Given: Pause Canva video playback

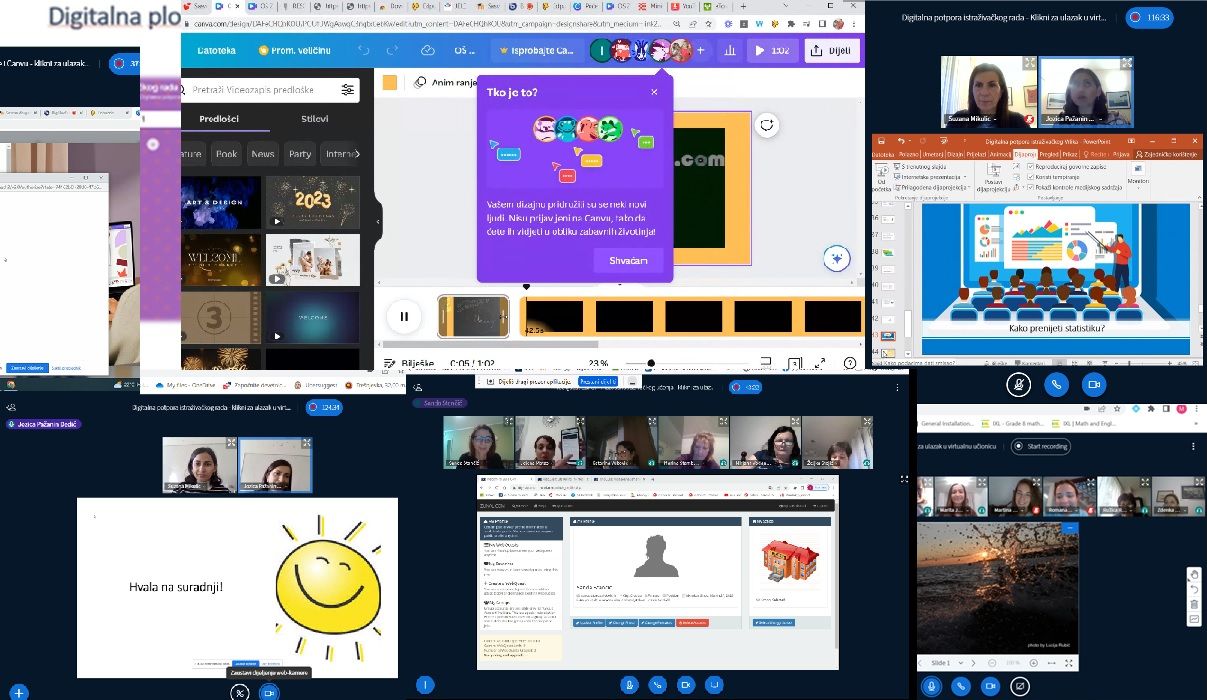Looking at the screenshot, I should tap(404, 317).
